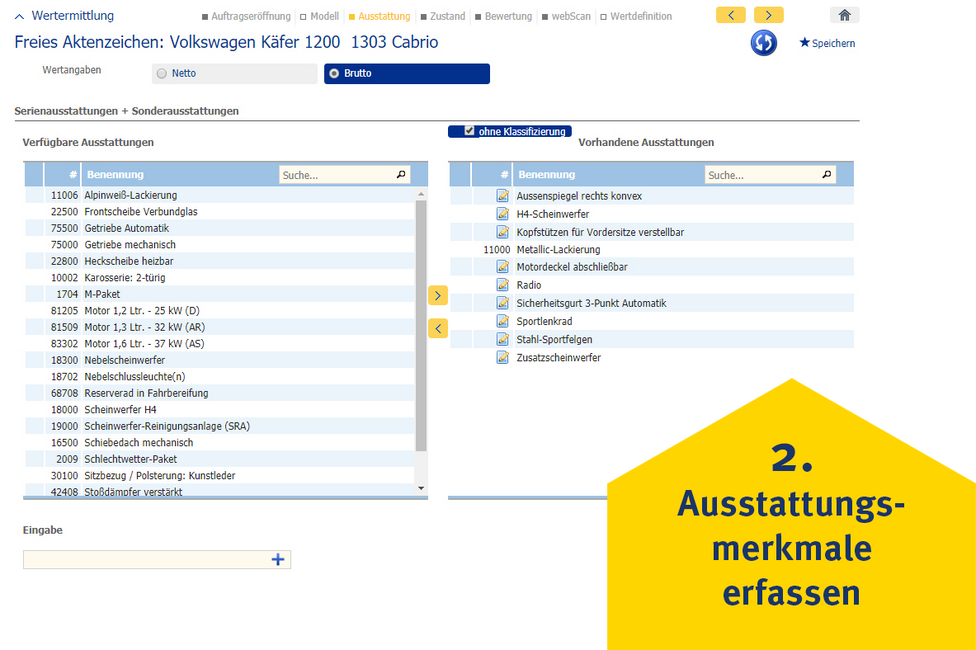The image size is (976, 650).
Task: Click search magnifier in Vorhandene Ausstattungen
Action: click(827, 175)
